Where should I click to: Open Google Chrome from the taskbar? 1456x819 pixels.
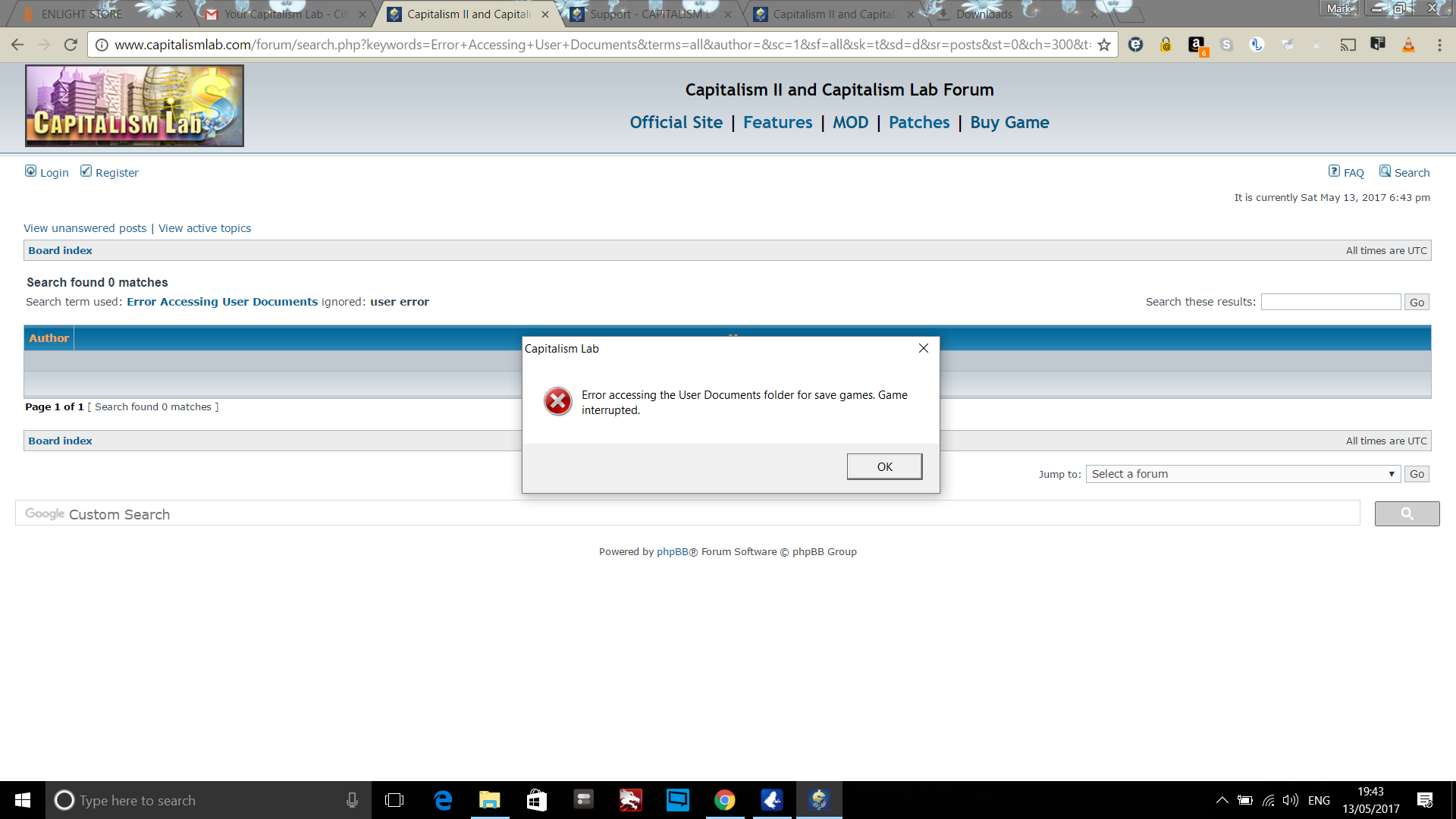coord(725,800)
